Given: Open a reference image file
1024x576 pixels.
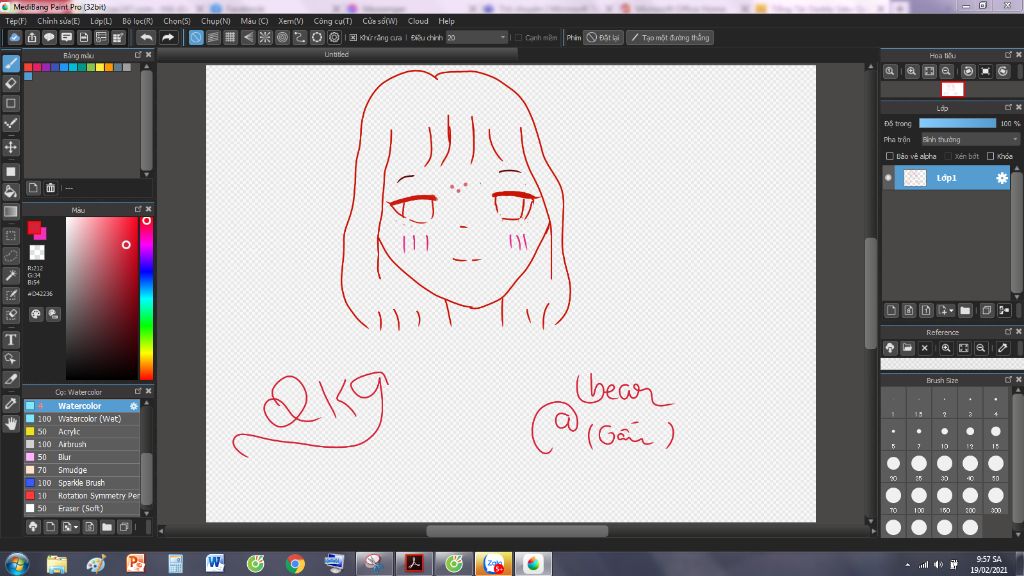Looking at the screenshot, I should [x=907, y=348].
